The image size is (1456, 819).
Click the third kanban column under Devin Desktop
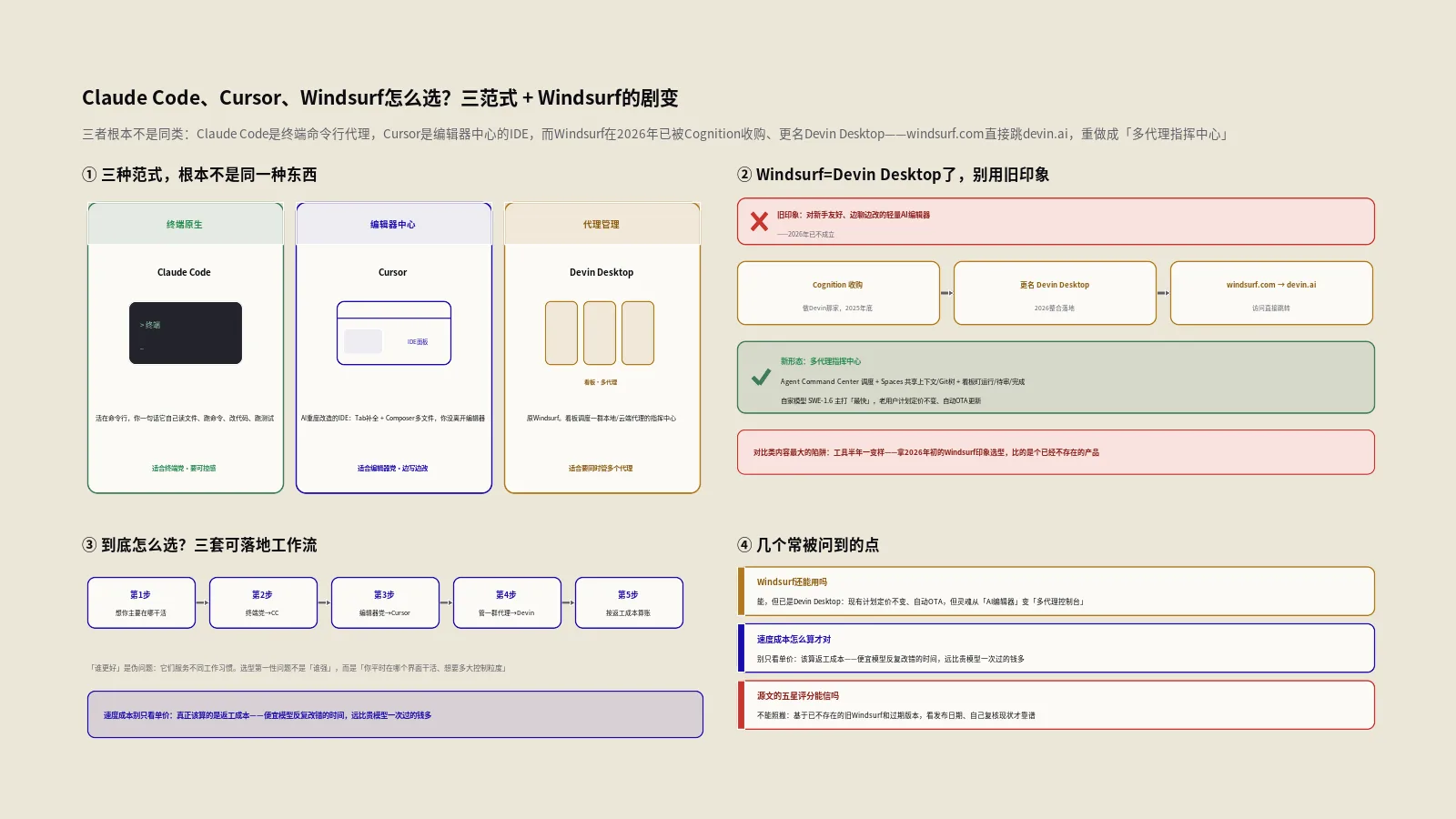pyautogui.click(x=638, y=333)
